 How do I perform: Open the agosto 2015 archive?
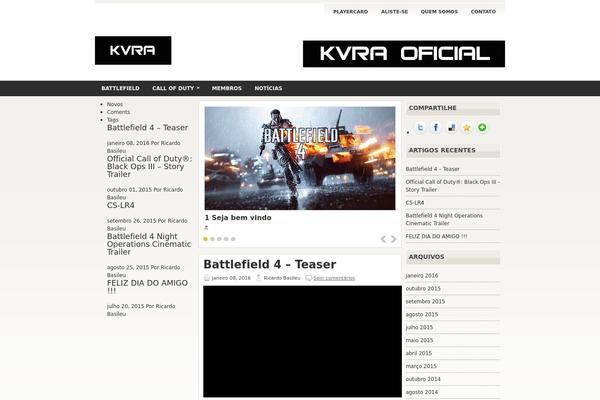tap(422, 314)
